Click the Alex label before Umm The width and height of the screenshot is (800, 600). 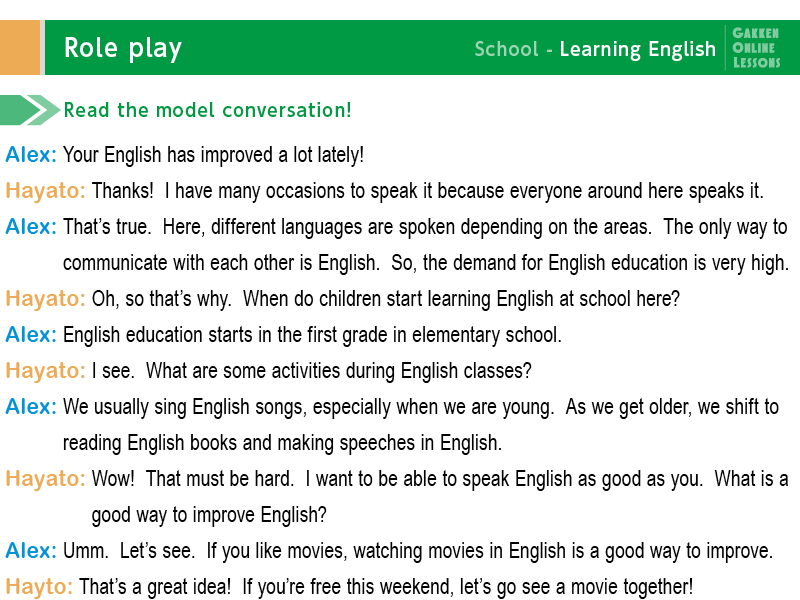[x=31, y=551]
